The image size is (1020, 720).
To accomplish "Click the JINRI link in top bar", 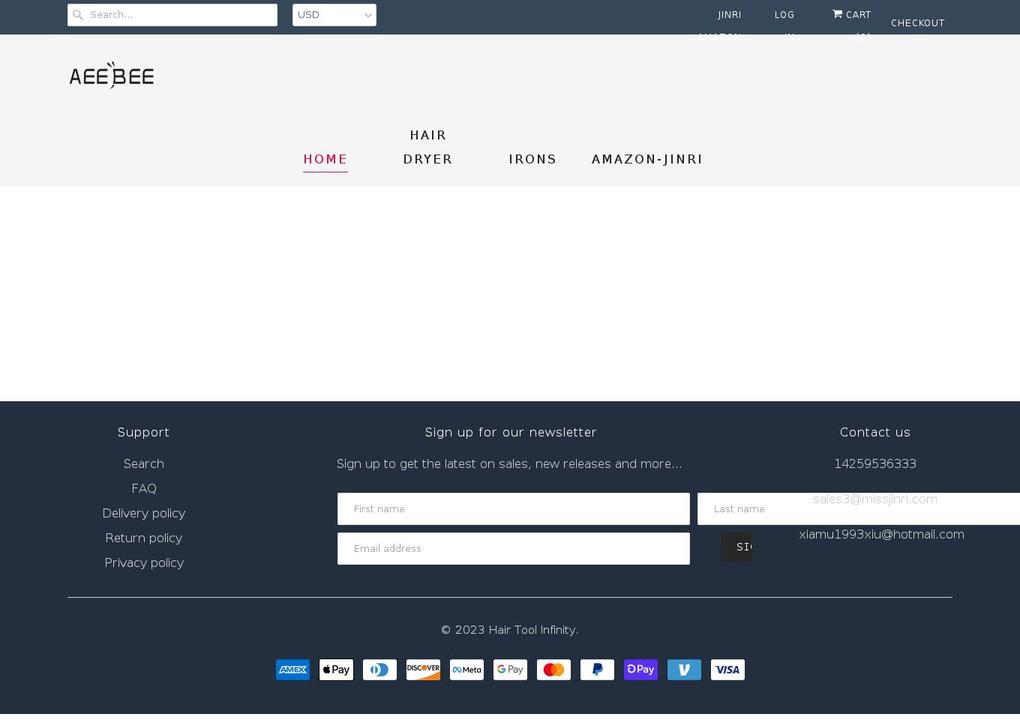I will [x=729, y=15].
